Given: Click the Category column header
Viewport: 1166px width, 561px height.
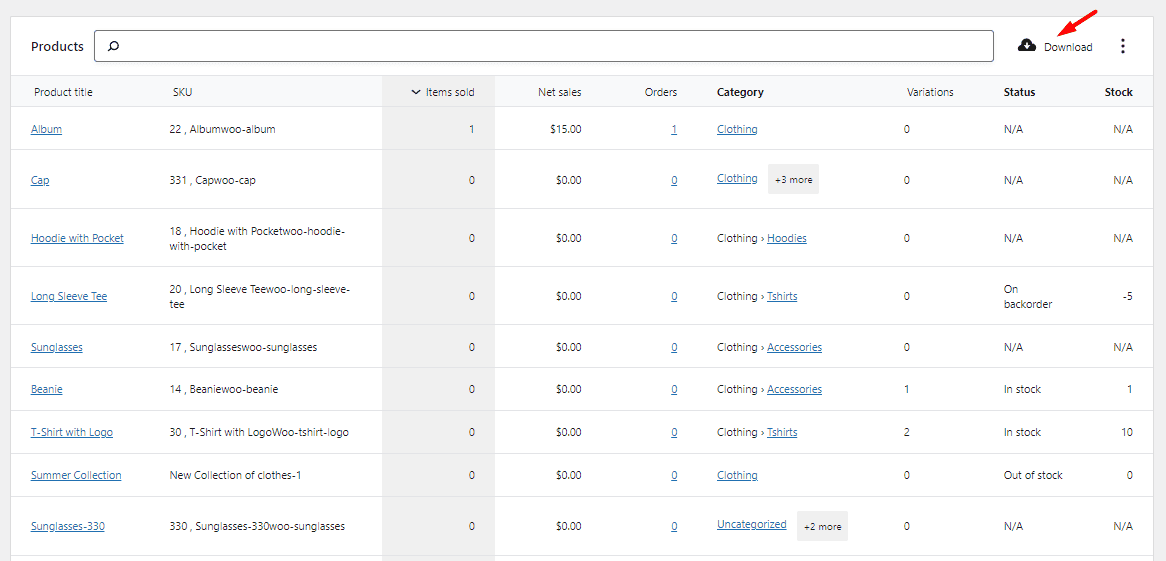Looking at the screenshot, I should coord(740,92).
